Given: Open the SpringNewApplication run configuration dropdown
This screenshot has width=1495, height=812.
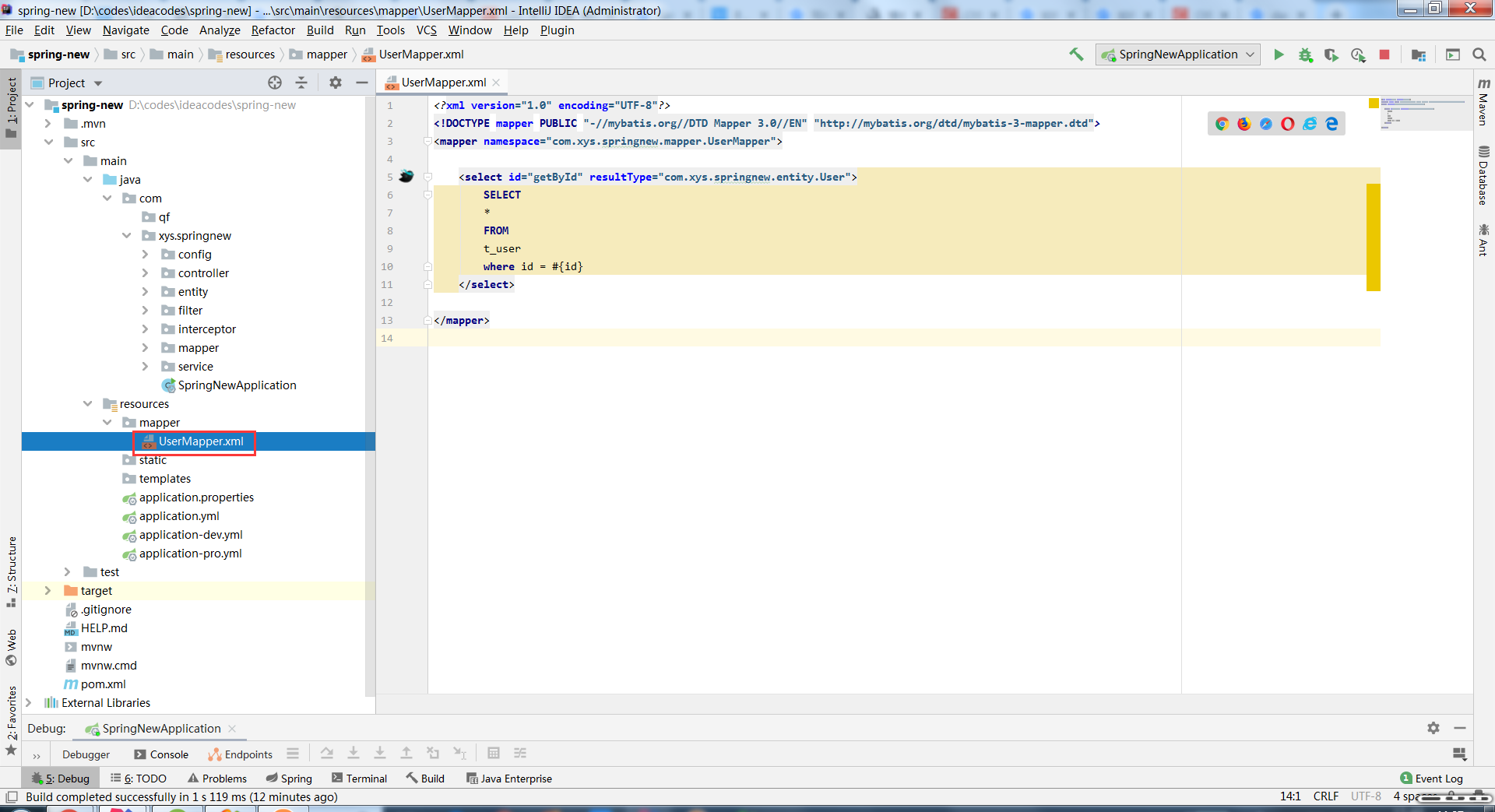Looking at the screenshot, I should 1177,54.
